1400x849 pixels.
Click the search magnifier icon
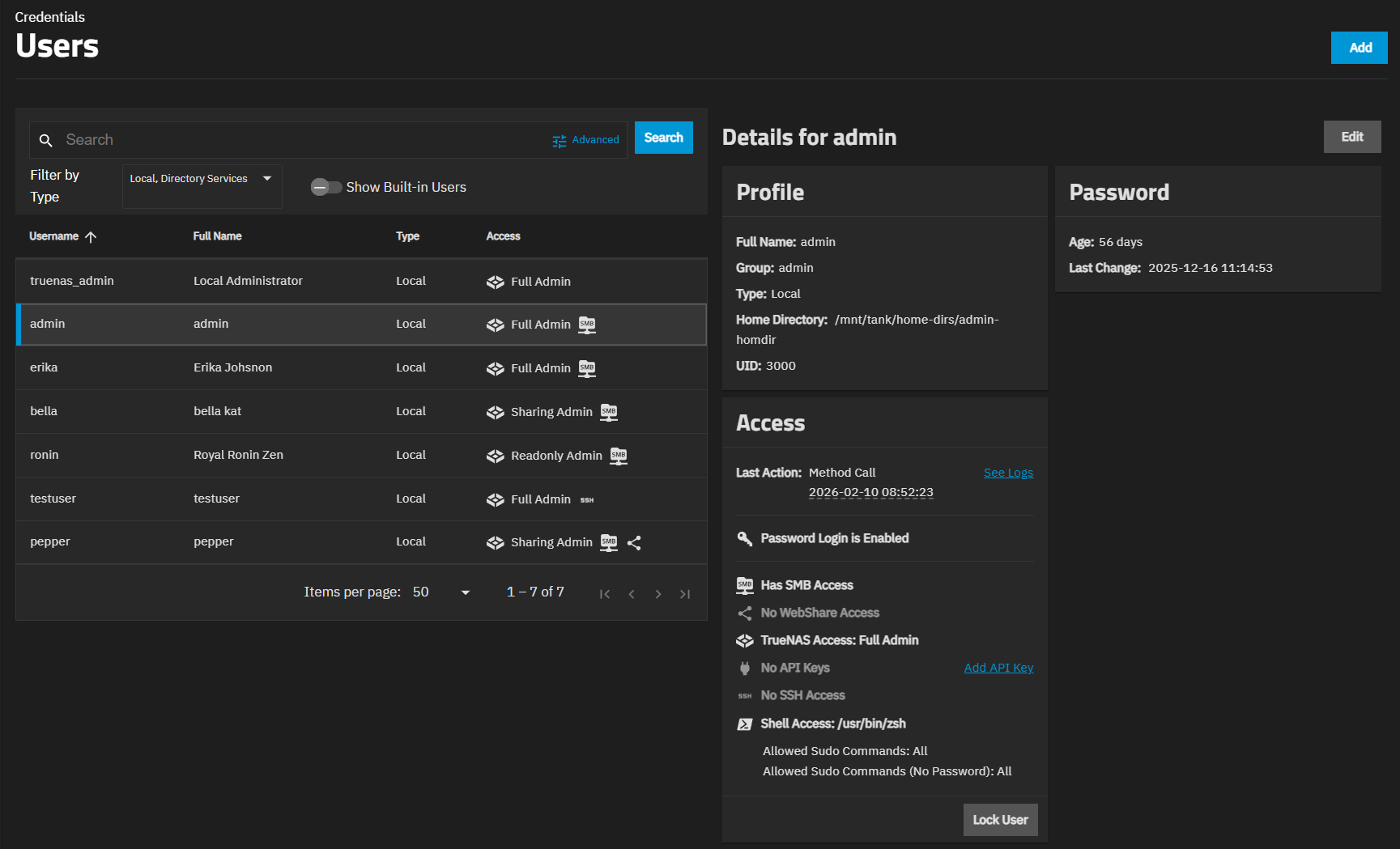[46, 141]
